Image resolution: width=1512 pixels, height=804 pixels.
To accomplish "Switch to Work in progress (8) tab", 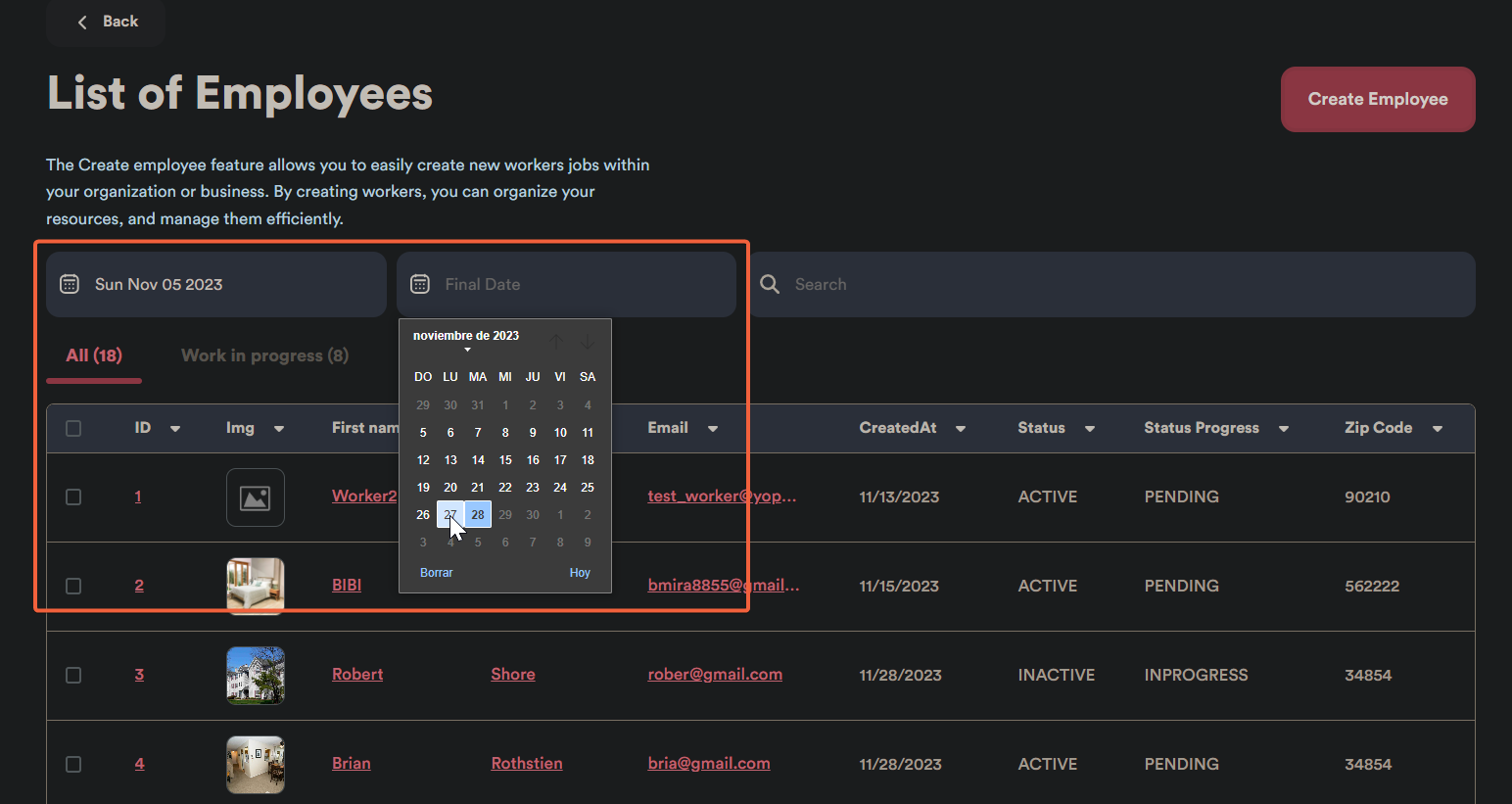I will [x=264, y=355].
